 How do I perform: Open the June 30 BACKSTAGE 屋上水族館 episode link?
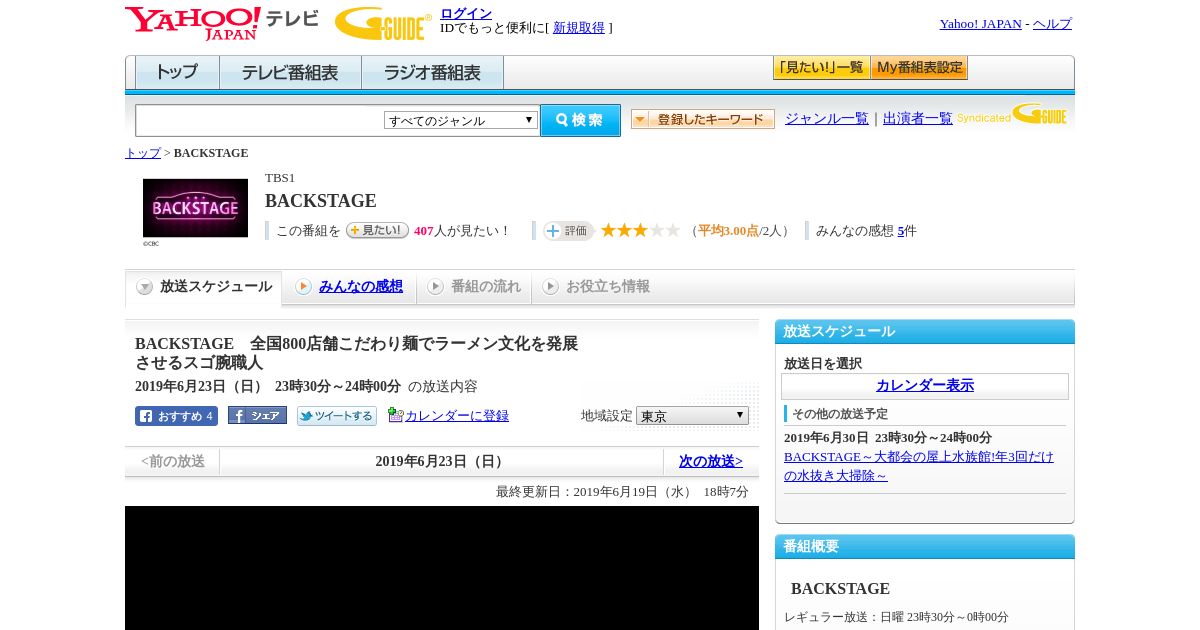click(919, 466)
